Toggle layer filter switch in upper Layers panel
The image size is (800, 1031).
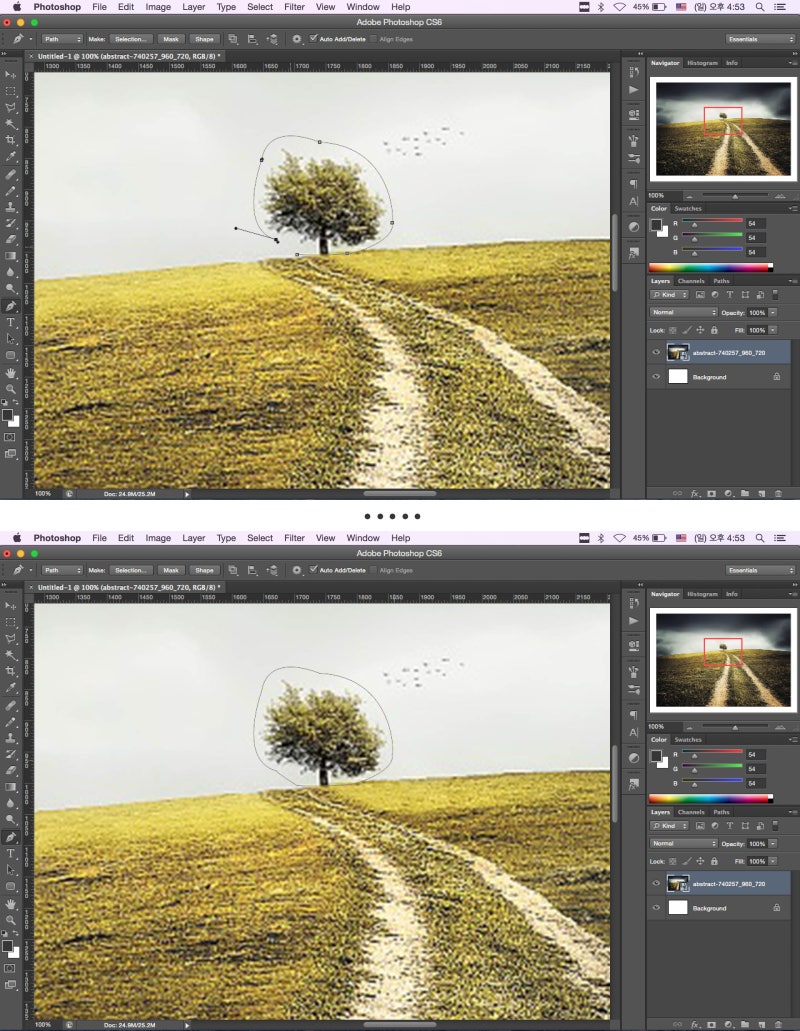(x=775, y=295)
